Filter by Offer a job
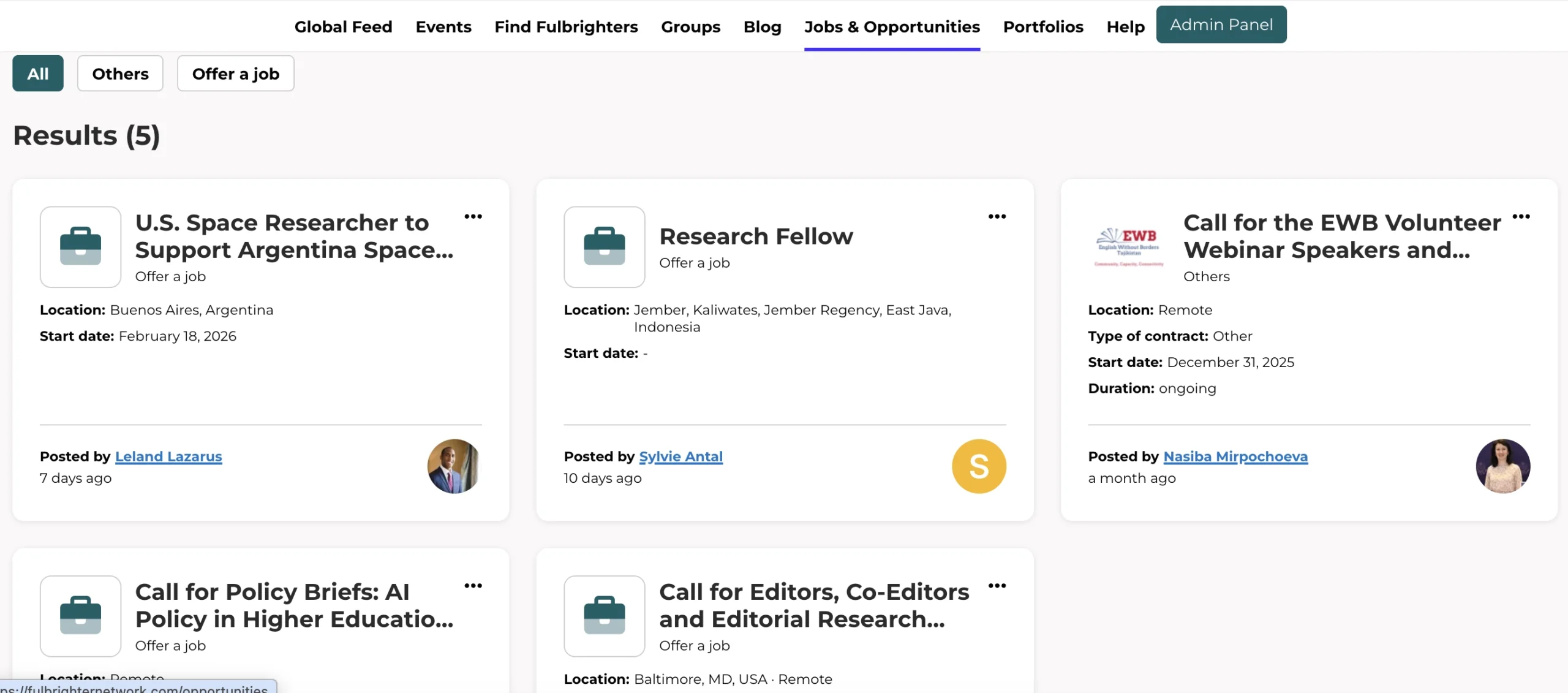 click(235, 74)
